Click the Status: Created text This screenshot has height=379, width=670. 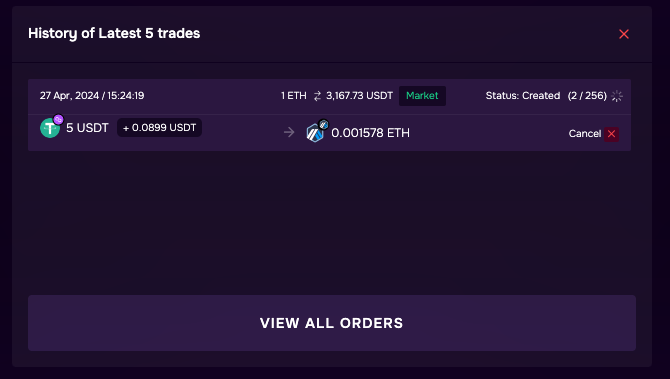tap(523, 96)
